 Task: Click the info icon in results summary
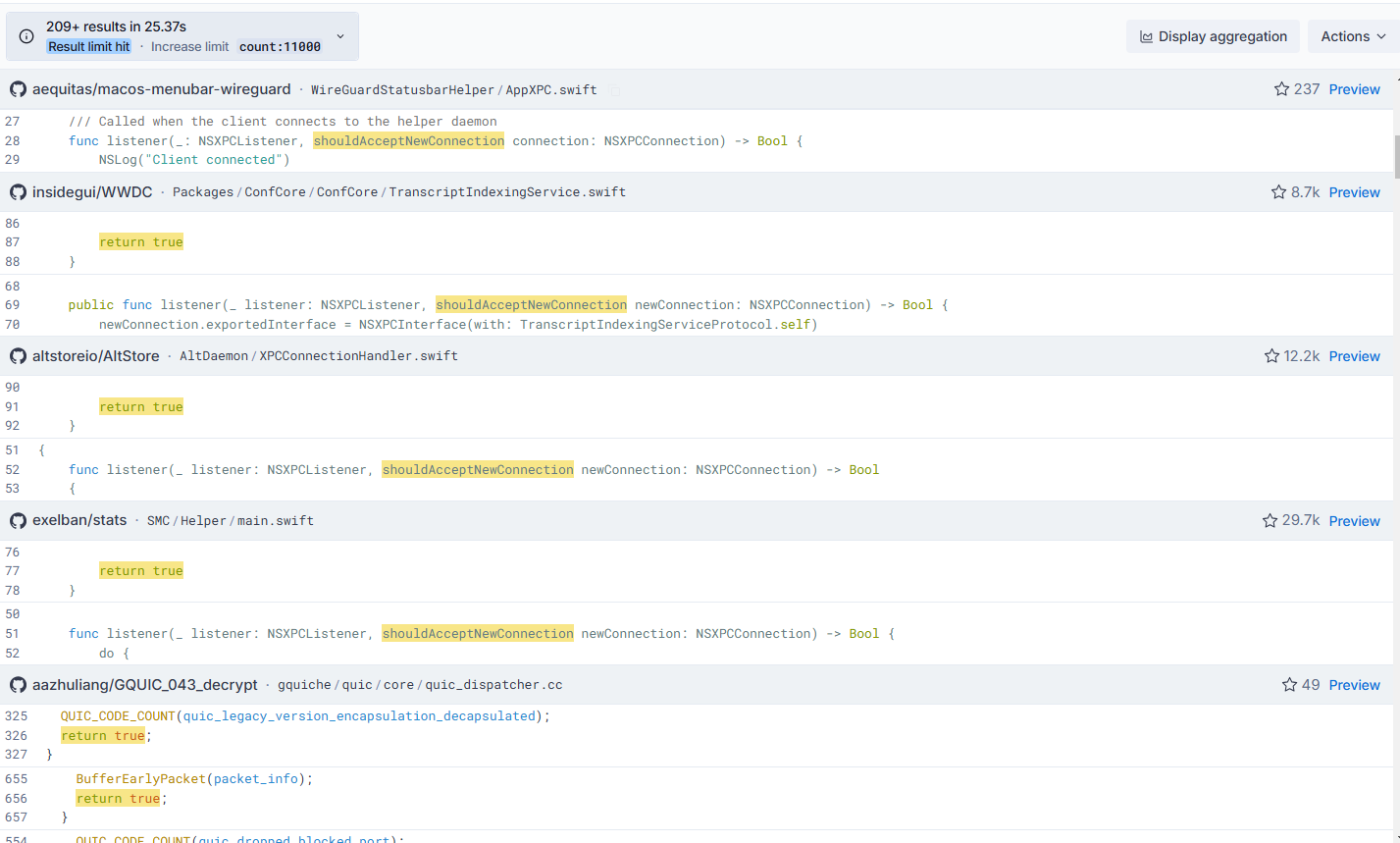[26, 36]
